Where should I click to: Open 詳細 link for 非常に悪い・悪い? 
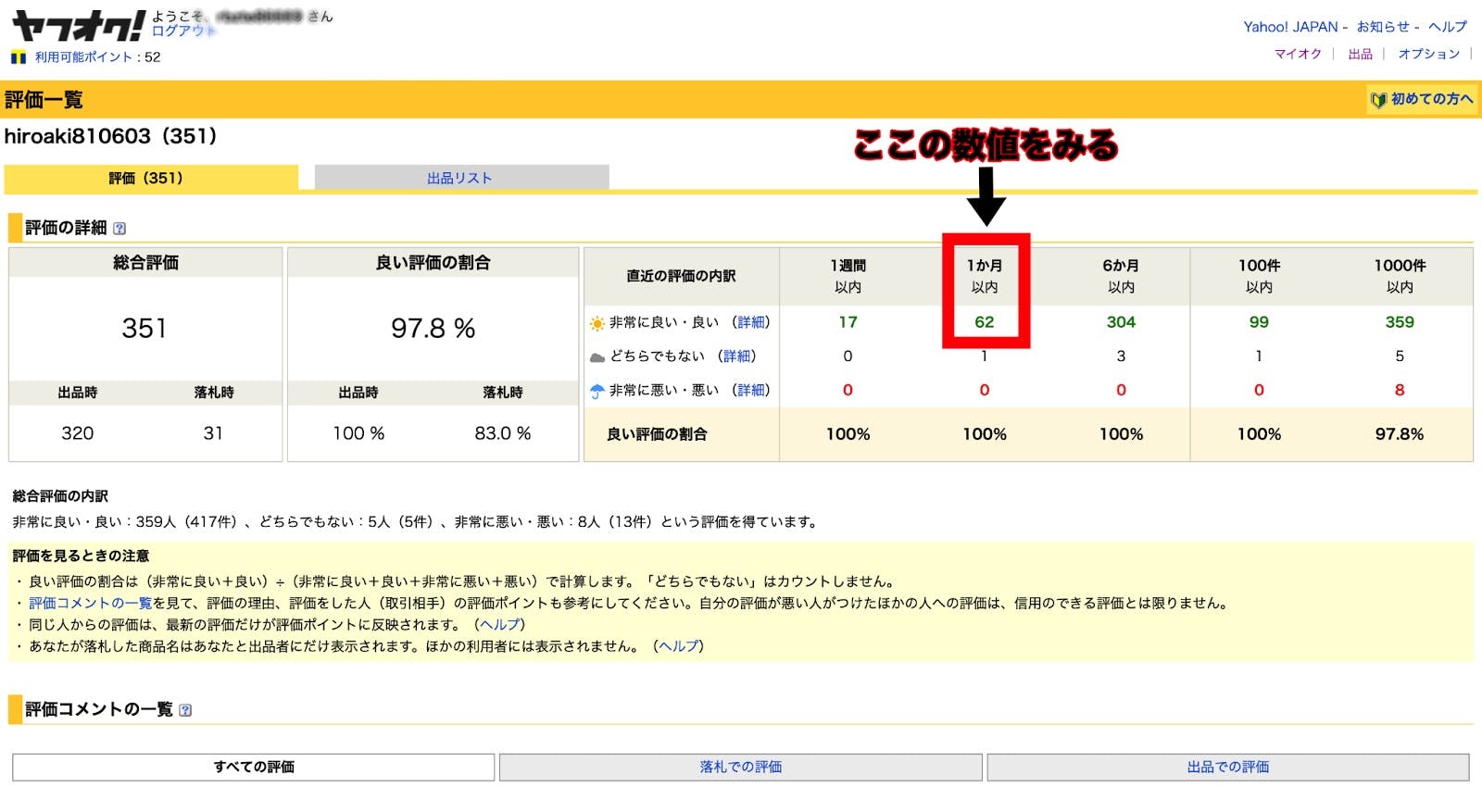tap(750, 390)
